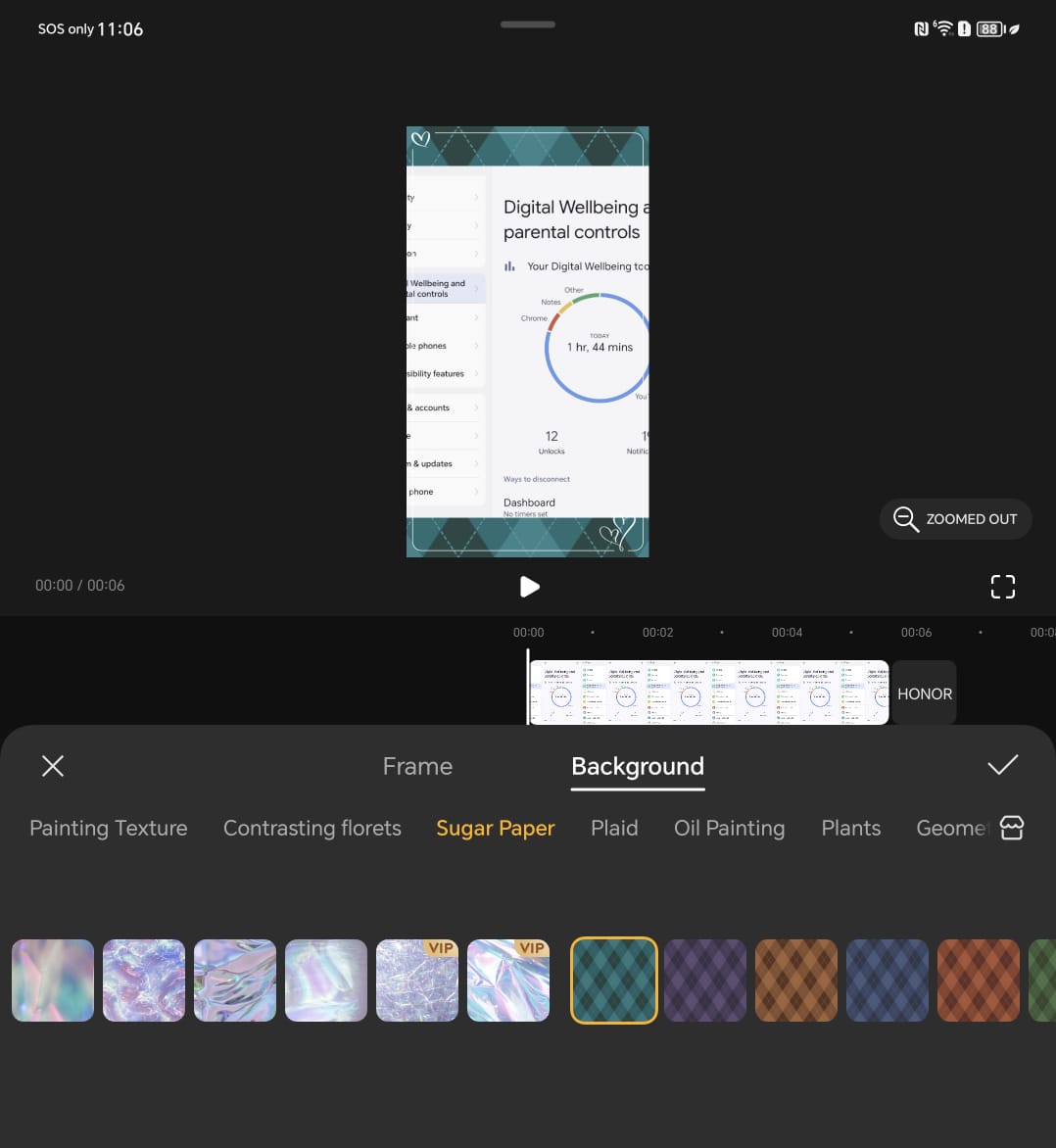The image size is (1056, 1148).
Task: Cancel background editing with X icon
Action: click(x=53, y=766)
